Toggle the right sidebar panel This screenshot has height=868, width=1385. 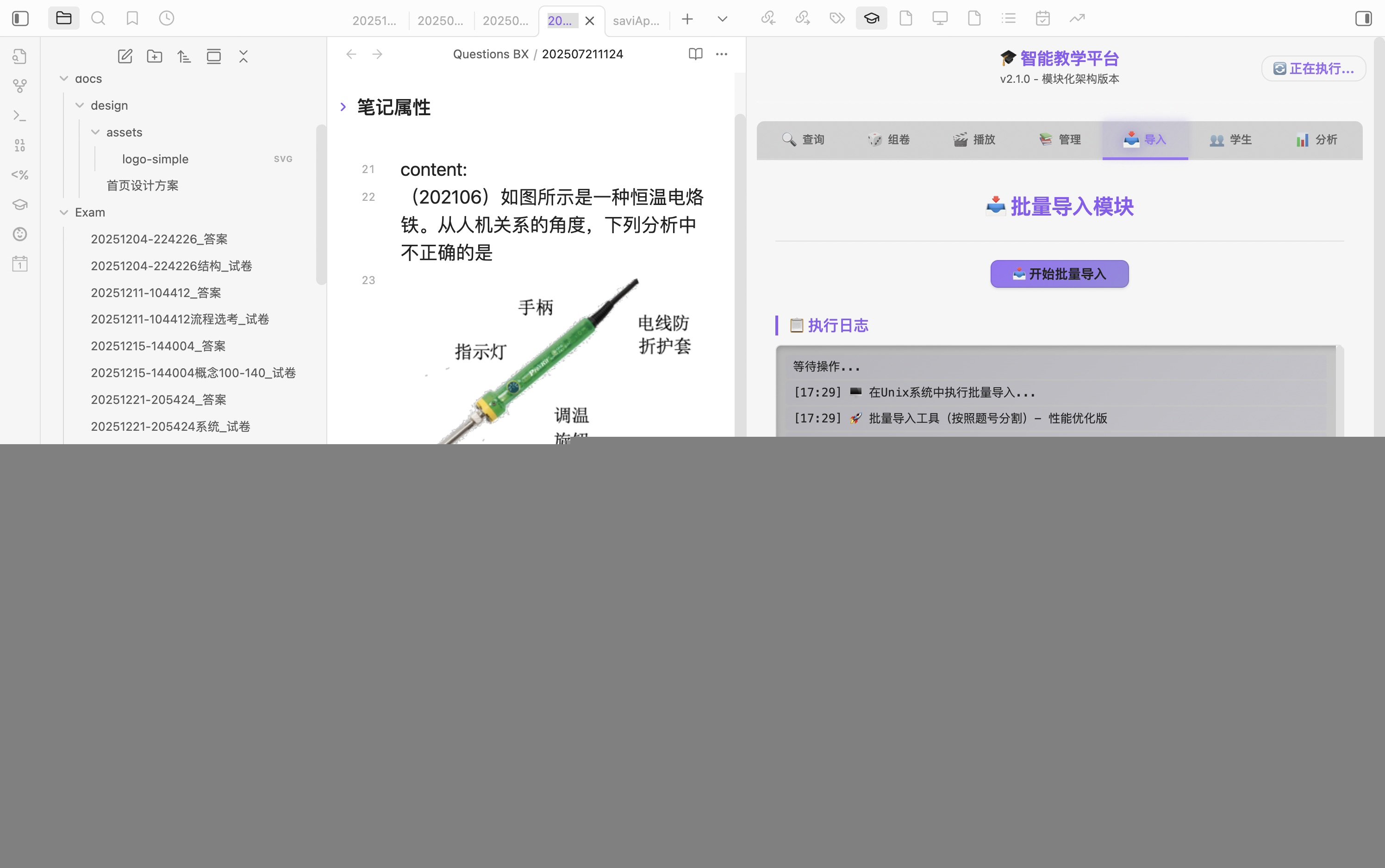pos(1364,19)
